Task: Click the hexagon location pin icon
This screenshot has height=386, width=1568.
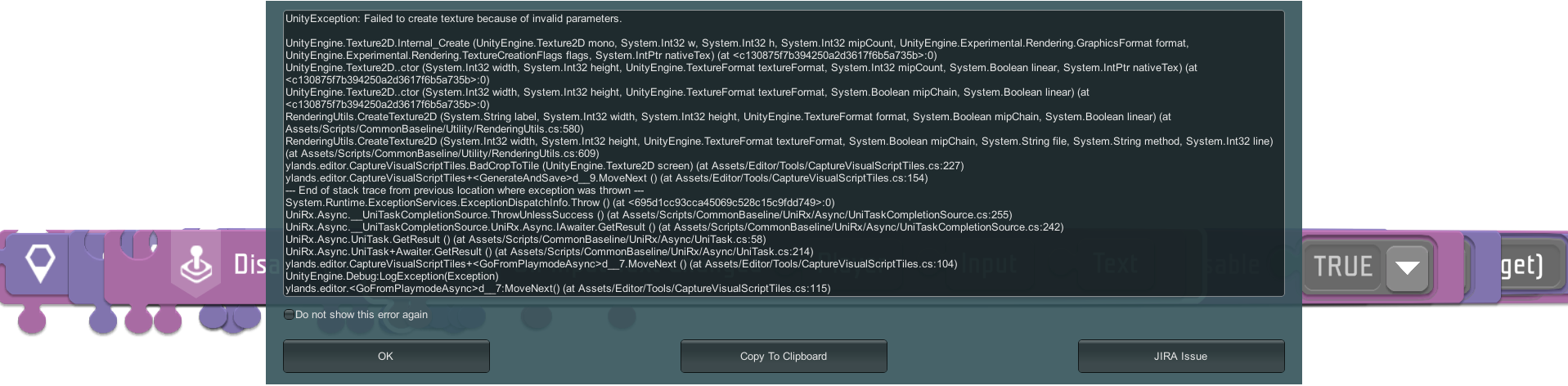Action: [x=39, y=263]
